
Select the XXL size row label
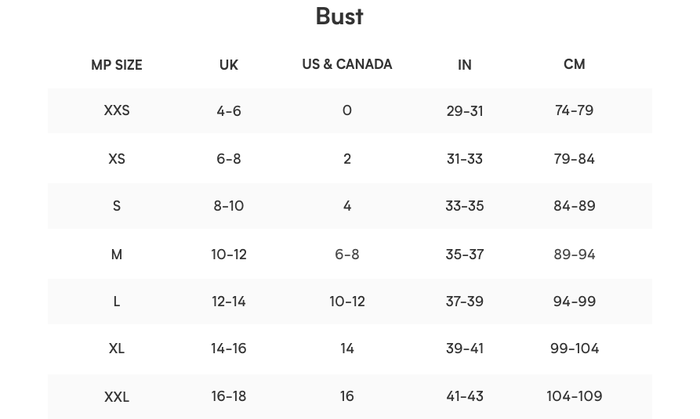(116, 397)
